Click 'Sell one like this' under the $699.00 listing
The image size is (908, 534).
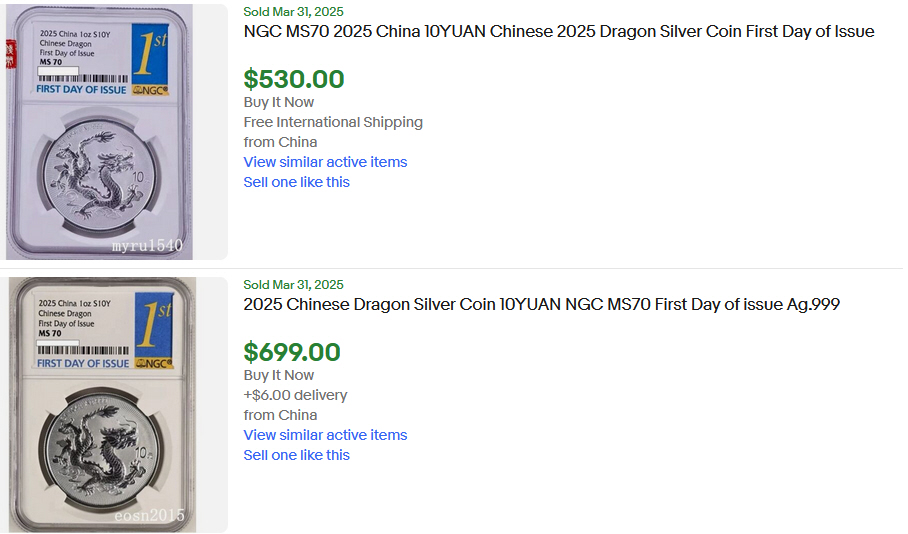296,455
